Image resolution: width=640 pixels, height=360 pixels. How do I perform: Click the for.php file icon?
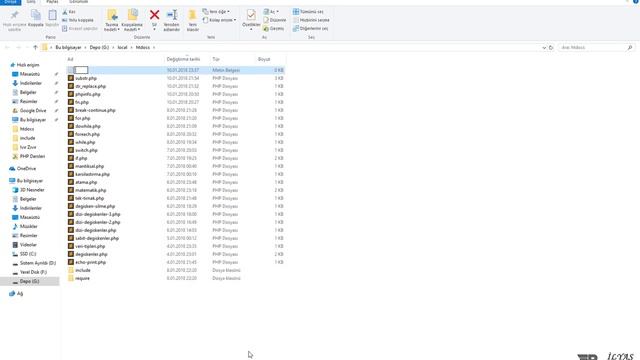click(x=71, y=118)
